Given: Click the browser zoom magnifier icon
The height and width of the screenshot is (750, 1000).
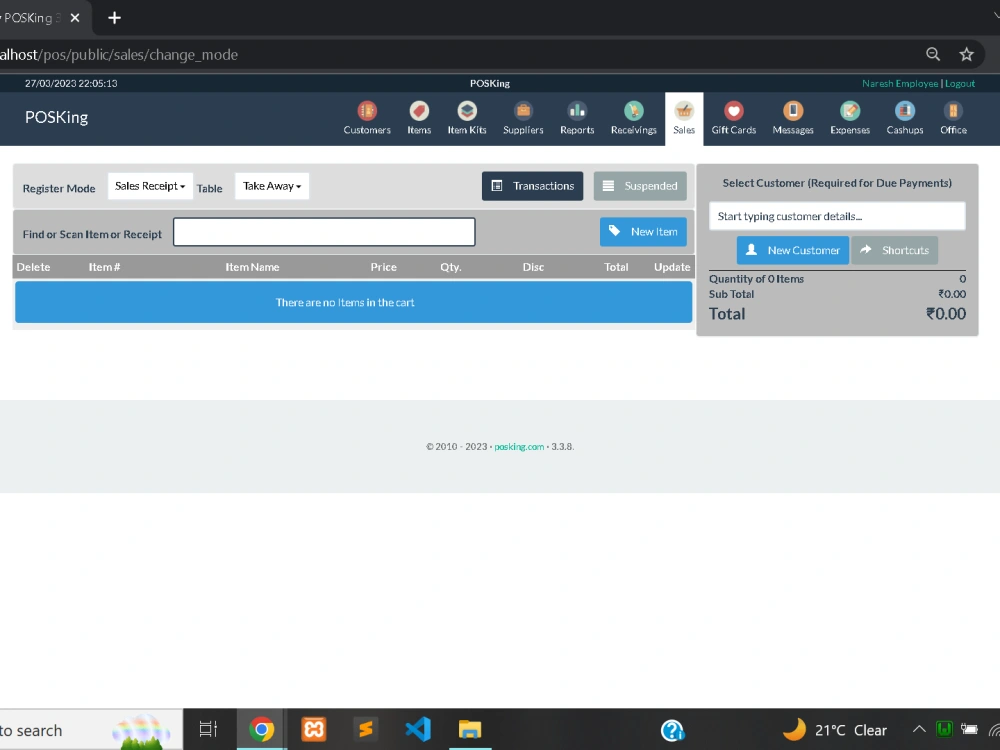Looking at the screenshot, I should 933,54.
